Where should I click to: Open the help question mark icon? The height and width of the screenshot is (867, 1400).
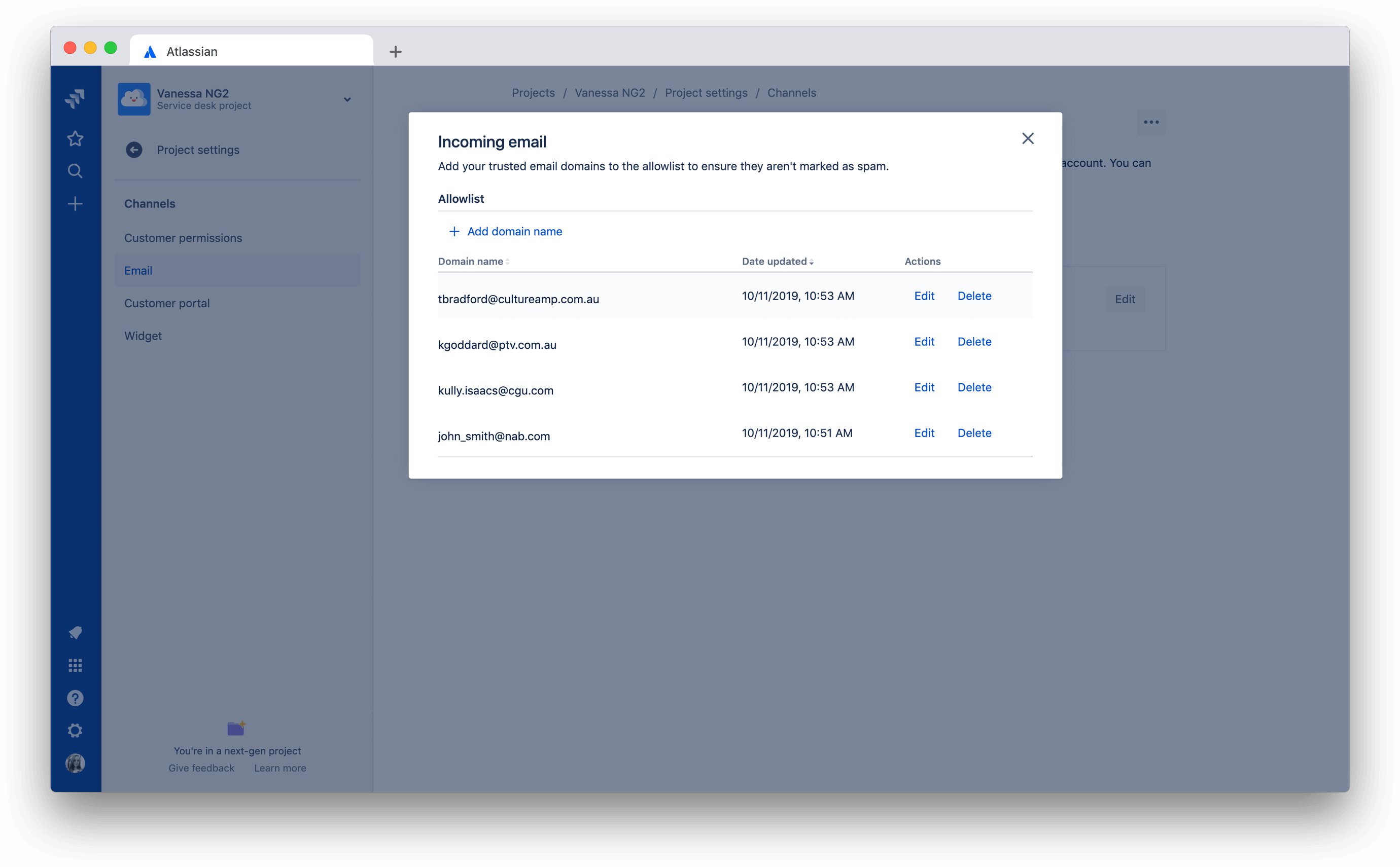click(75, 698)
